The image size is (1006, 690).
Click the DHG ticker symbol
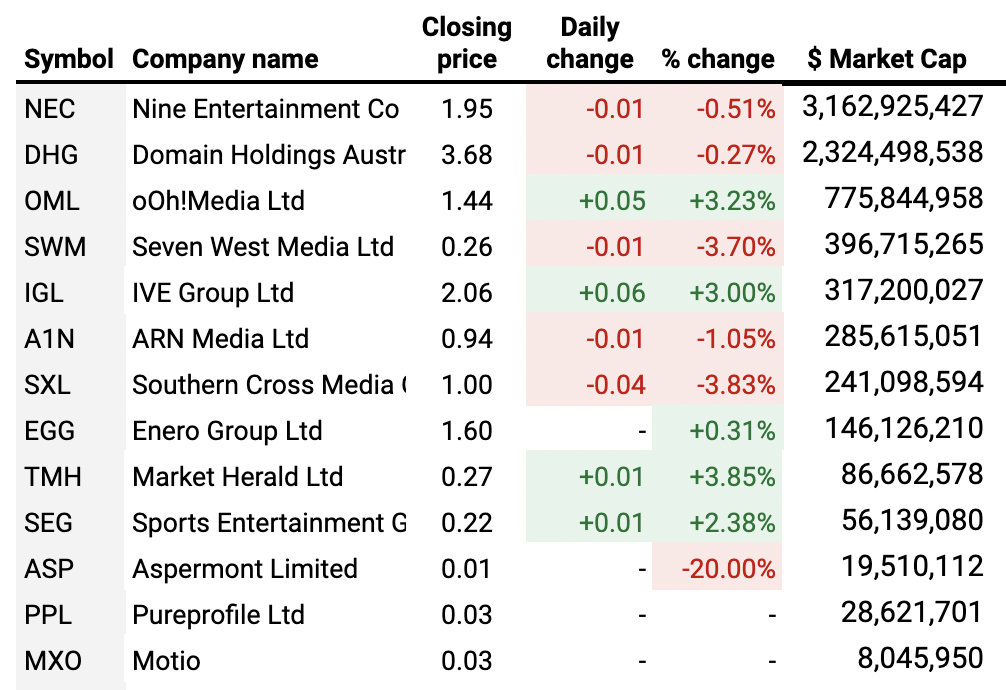click(x=51, y=155)
